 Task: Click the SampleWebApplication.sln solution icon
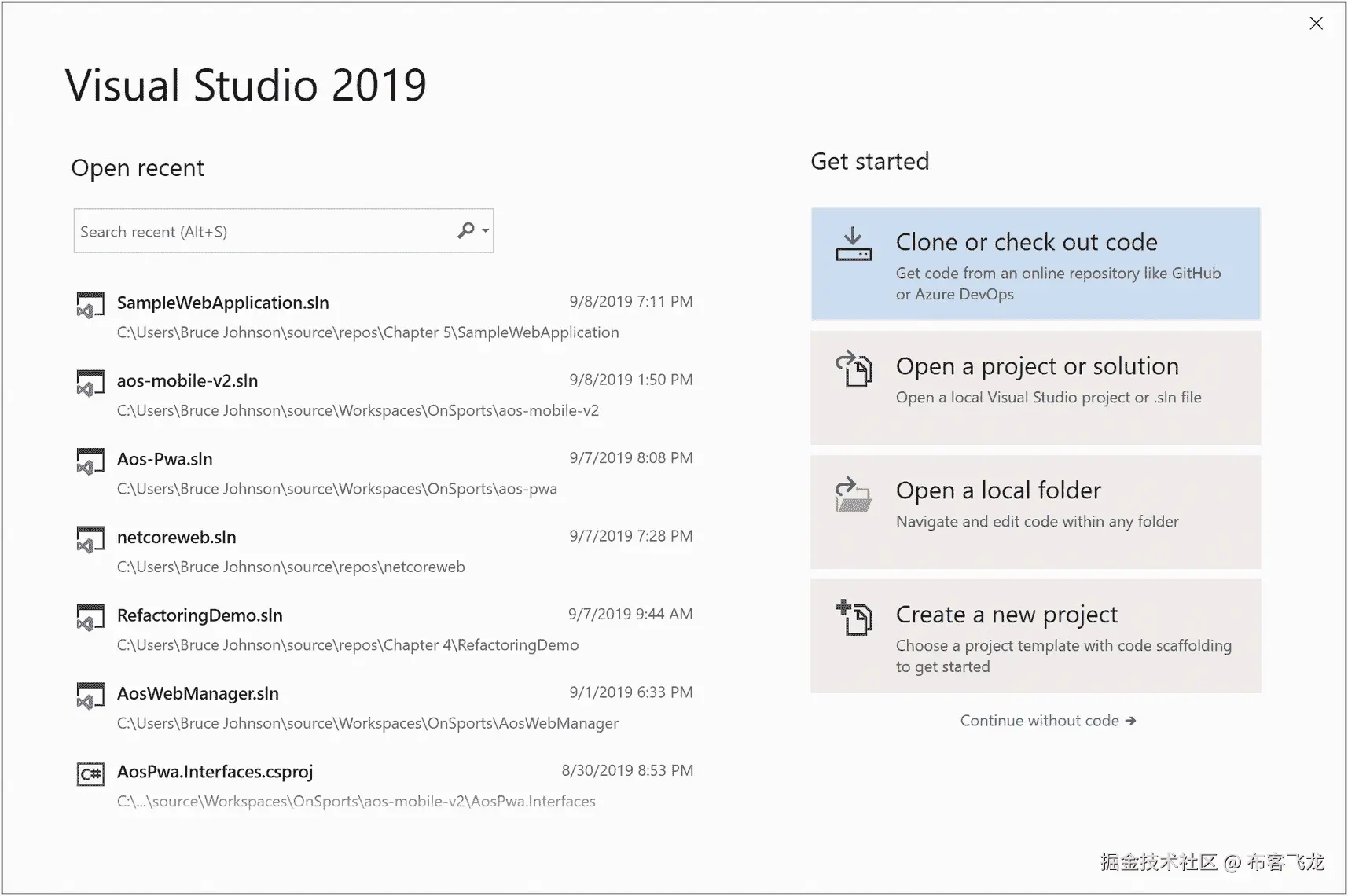[x=90, y=305]
